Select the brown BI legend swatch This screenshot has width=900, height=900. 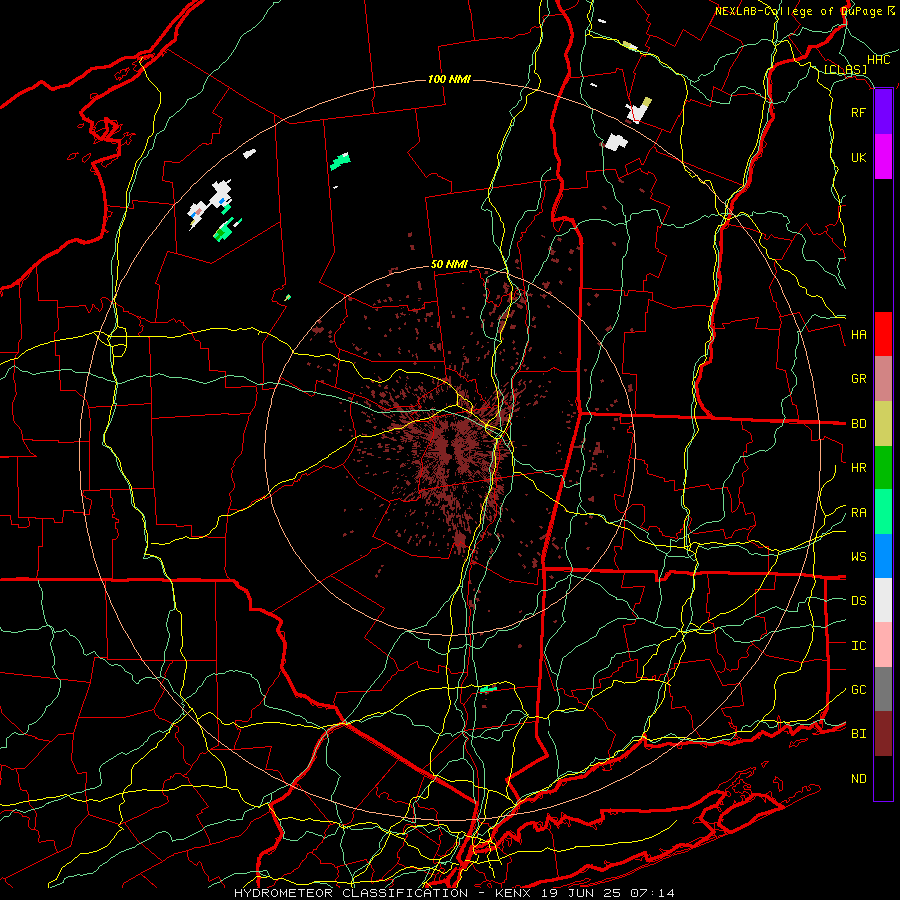pos(883,734)
